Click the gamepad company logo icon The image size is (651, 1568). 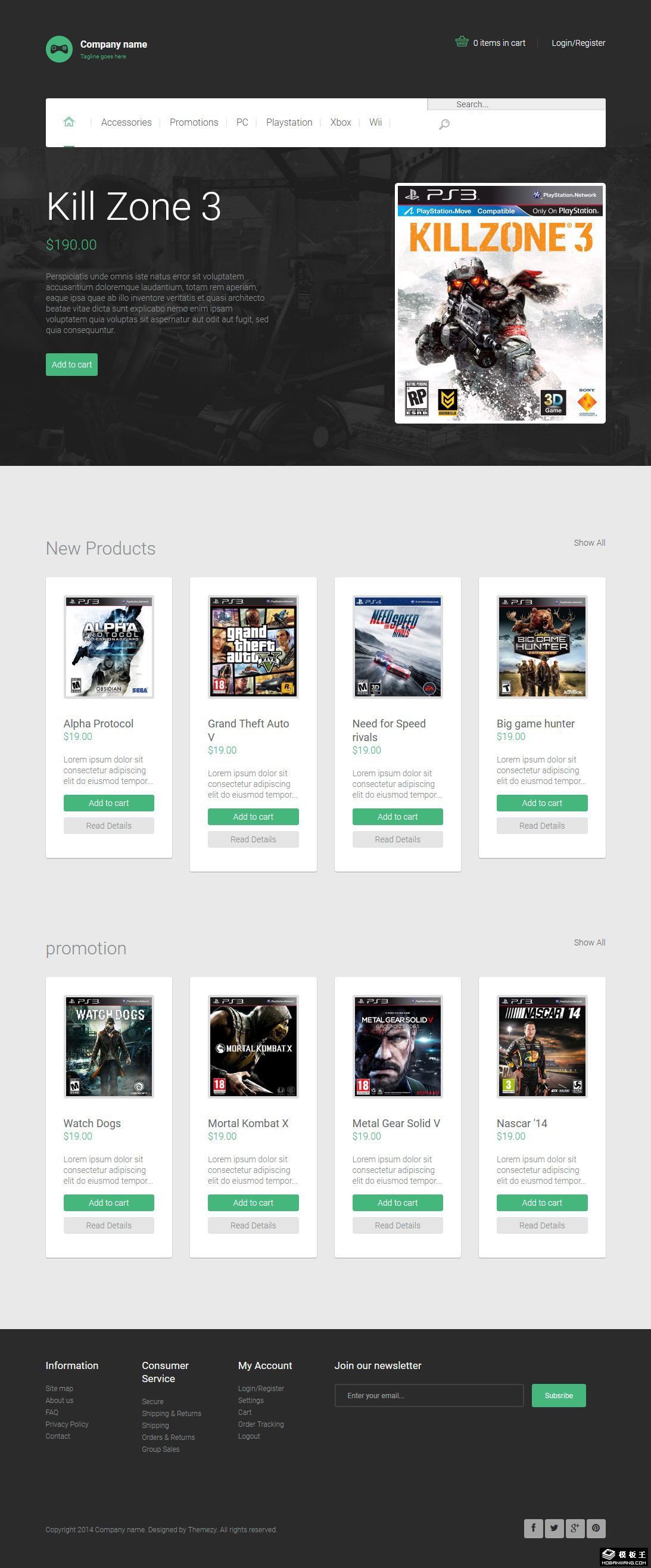point(59,49)
